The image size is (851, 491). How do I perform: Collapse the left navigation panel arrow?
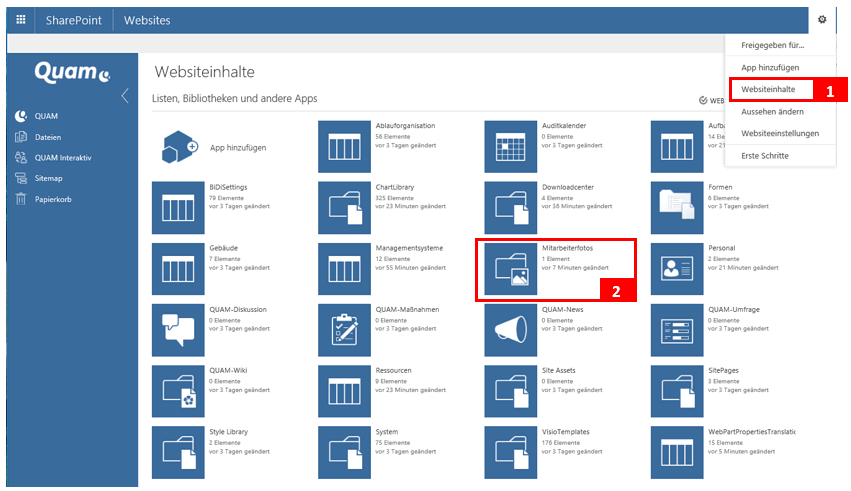[x=125, y=97]
